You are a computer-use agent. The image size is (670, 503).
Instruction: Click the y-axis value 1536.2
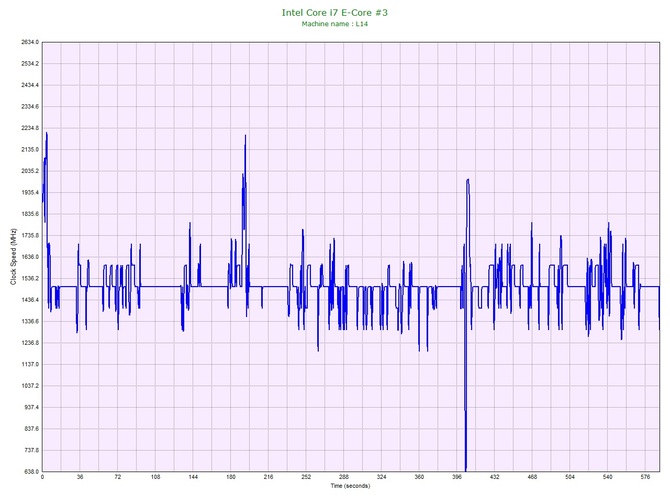(x=30, y=279)
